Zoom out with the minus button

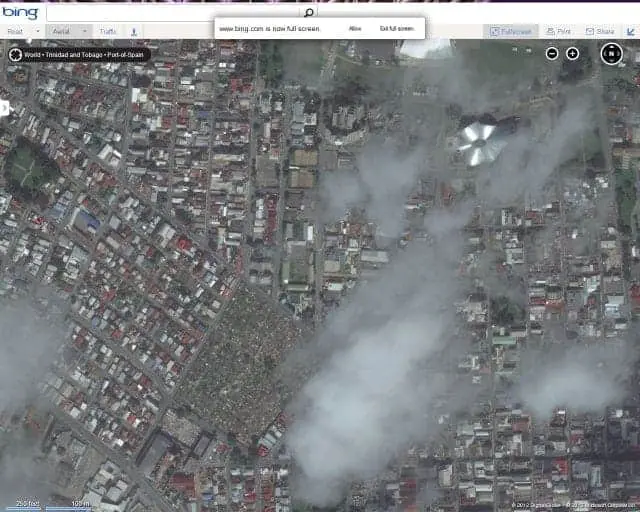(552, 53)
